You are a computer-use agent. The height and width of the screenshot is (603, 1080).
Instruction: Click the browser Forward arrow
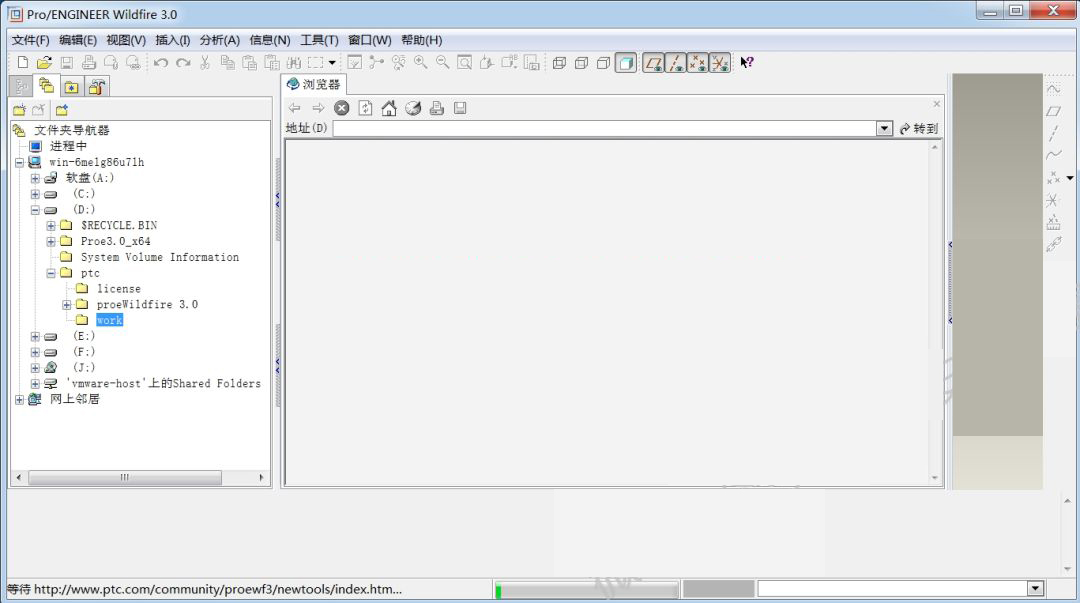click(x=318, y=108)
